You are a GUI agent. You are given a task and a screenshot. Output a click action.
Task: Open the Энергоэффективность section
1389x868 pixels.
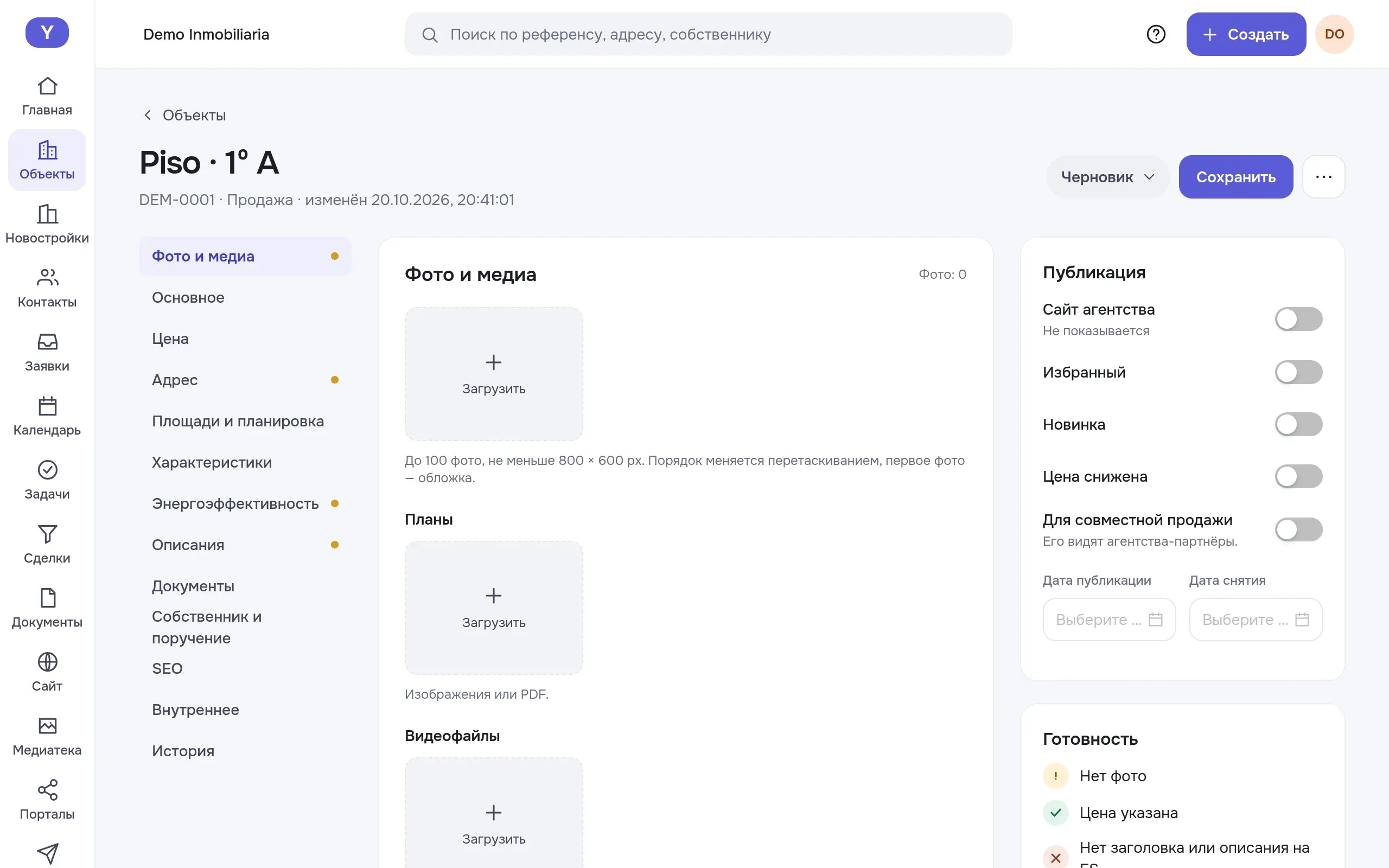click(x=245, y=503)
